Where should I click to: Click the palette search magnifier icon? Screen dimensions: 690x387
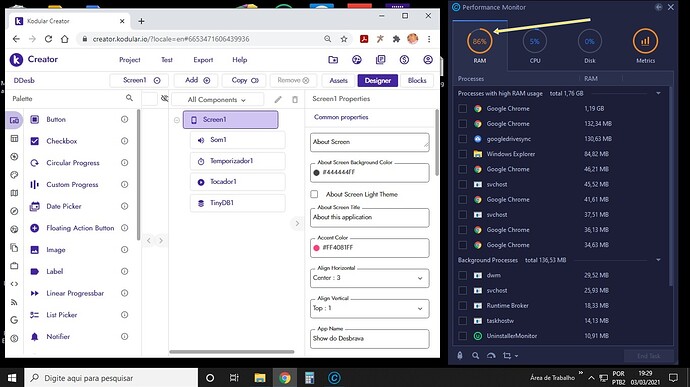click(x=129, y=98)
